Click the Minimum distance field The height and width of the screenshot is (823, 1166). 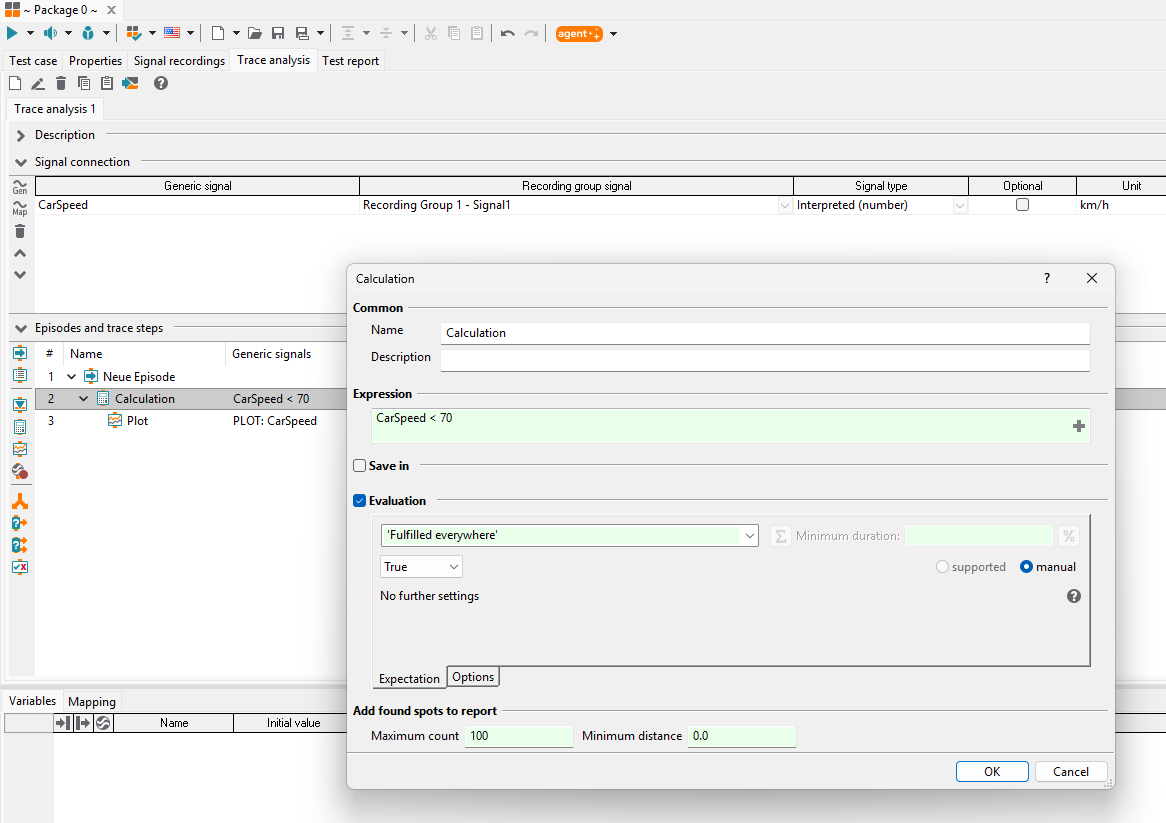(742, 736)
